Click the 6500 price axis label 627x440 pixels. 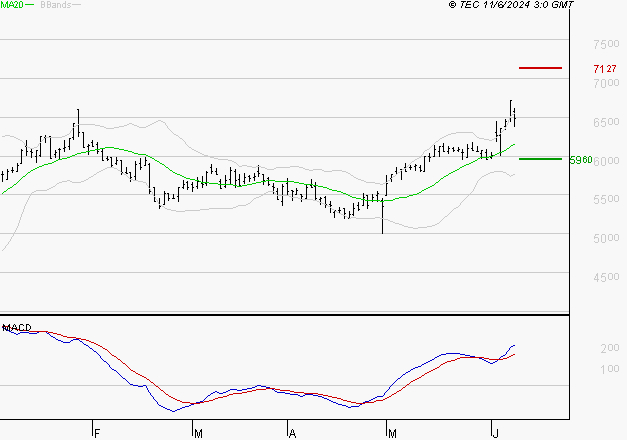(x=606, y=122)
